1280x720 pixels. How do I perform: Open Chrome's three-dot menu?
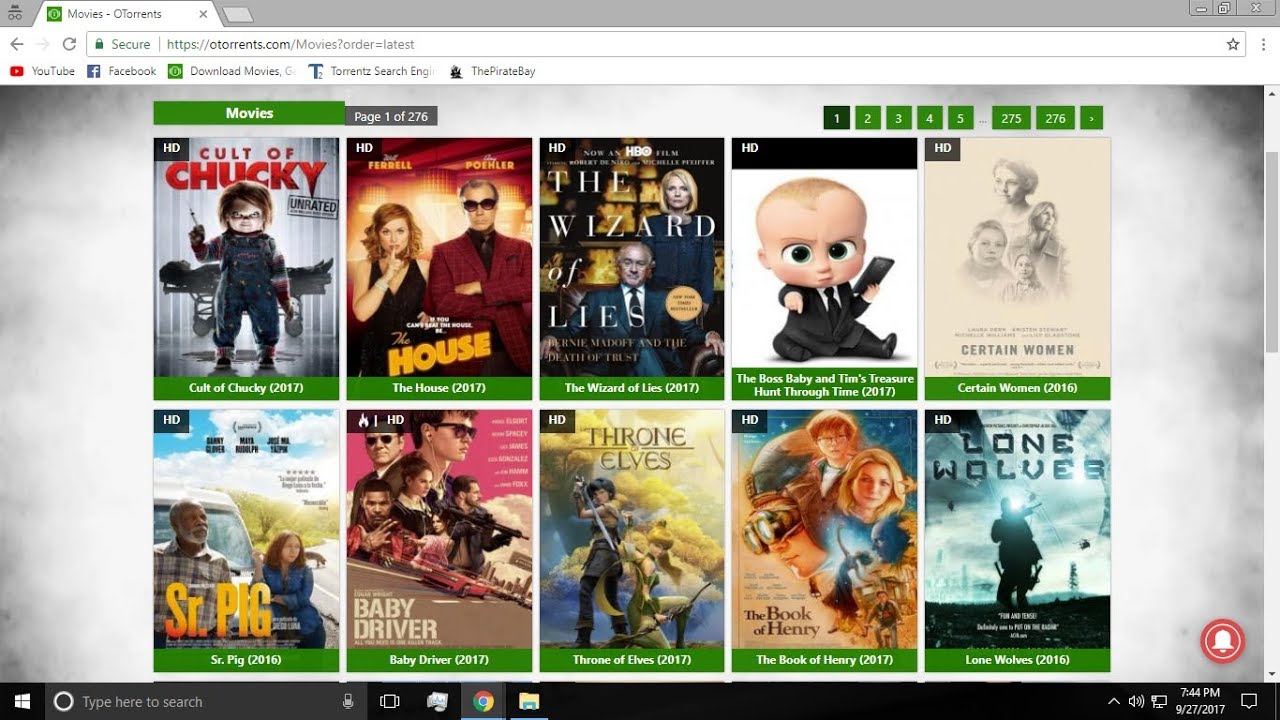tap(1263, 44)
